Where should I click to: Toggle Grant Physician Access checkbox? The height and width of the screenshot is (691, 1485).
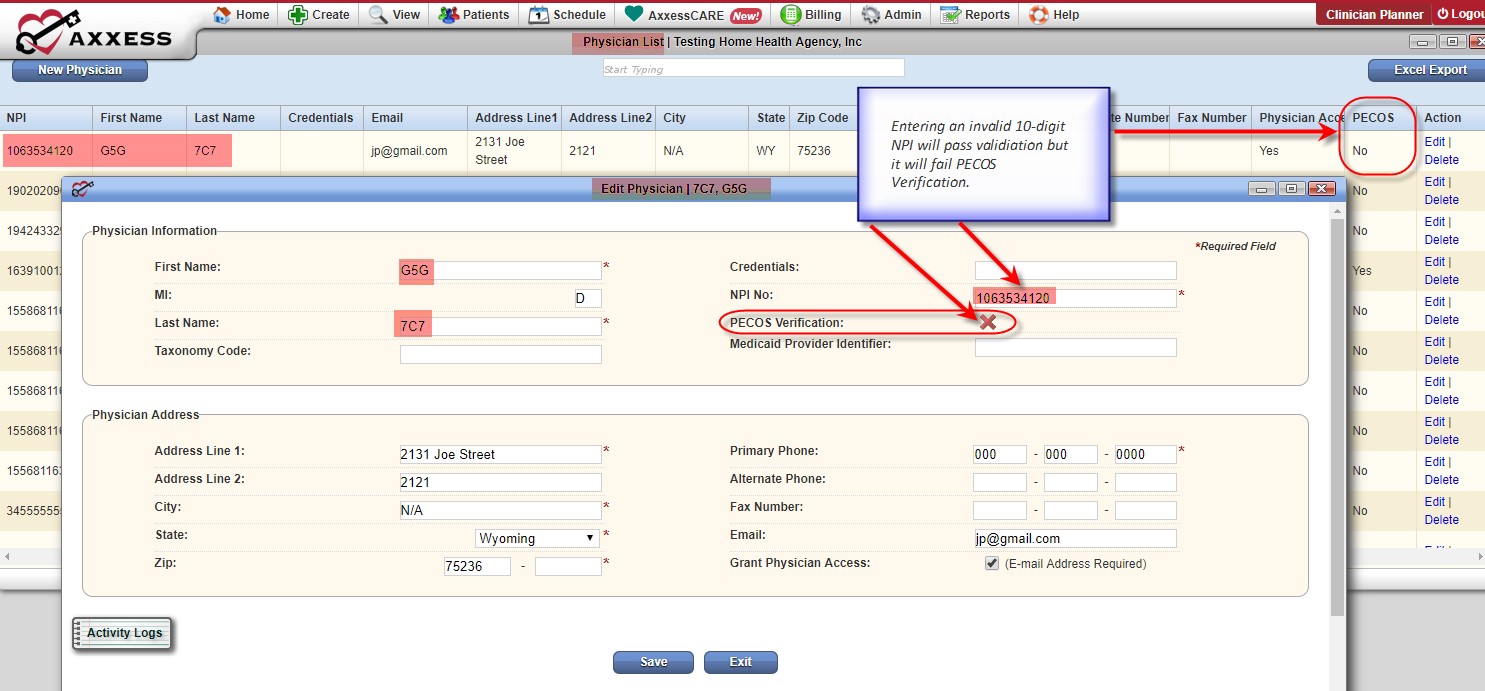click(x=992, y=563)
